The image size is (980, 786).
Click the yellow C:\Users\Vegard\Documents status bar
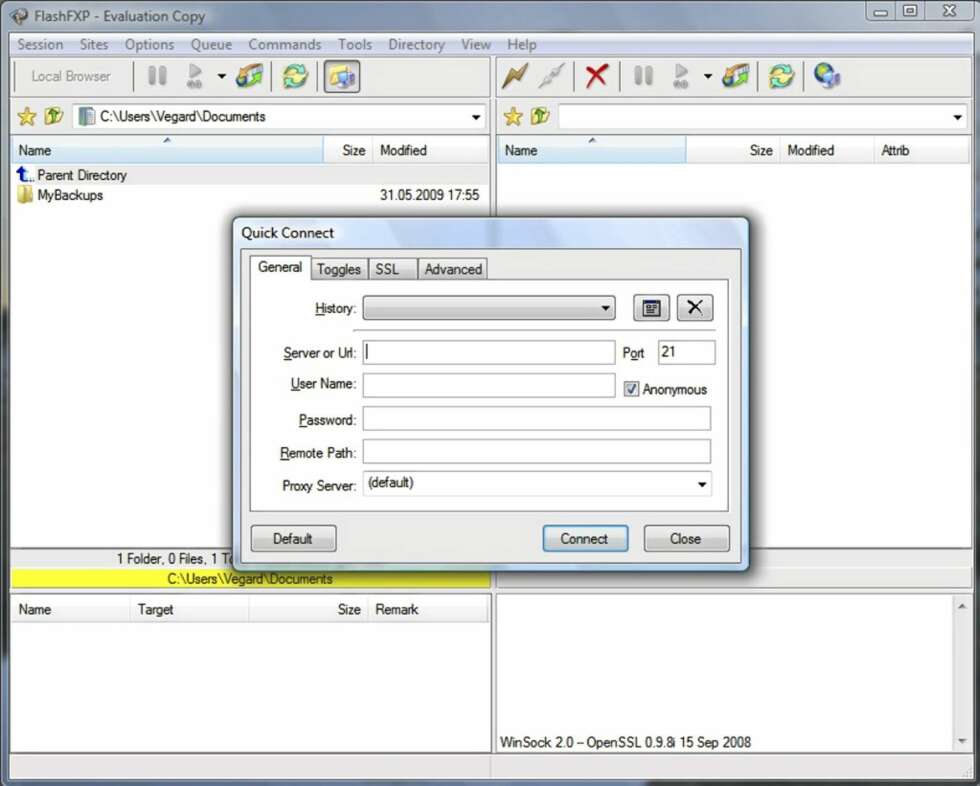click(x=250, y=579)
